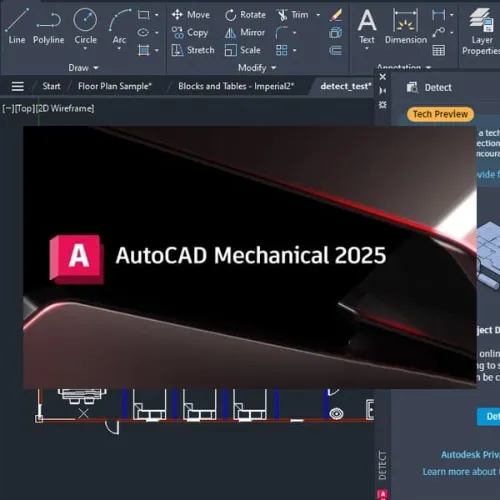This screenshot has width=500, height=500.
Task: Expand the Annotation panel
Action: tap(404, 67)
